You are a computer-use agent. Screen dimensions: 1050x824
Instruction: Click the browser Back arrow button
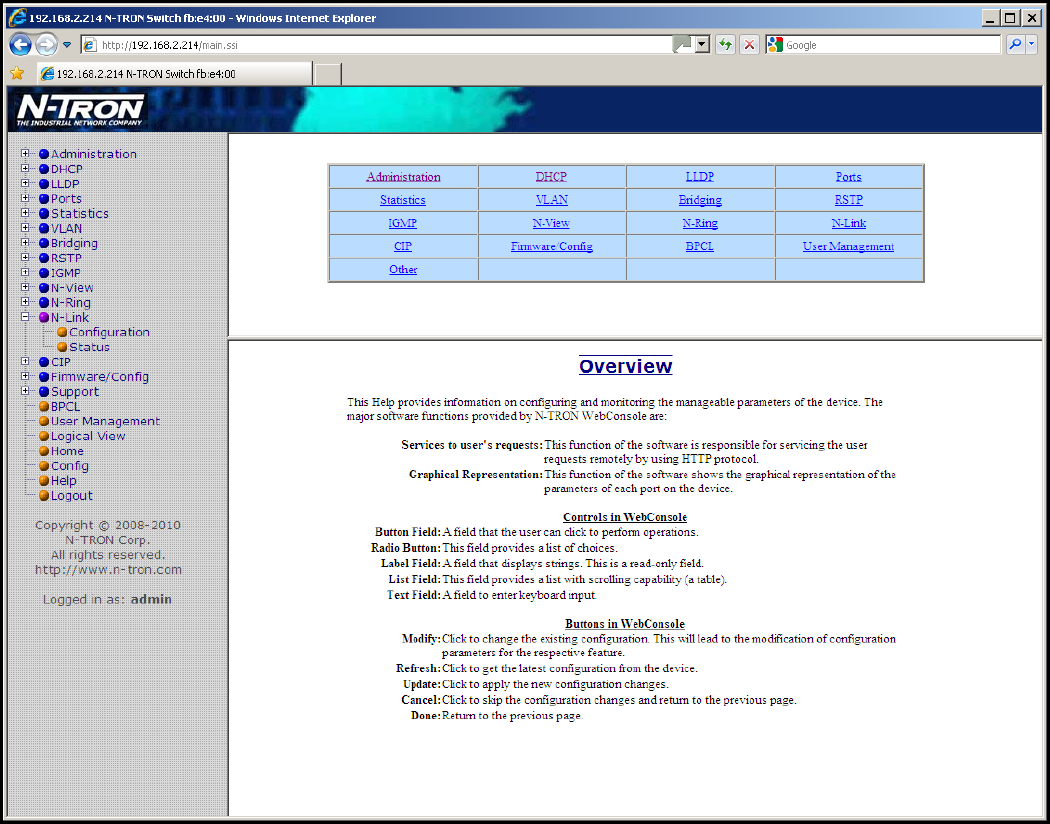(21, 45)
